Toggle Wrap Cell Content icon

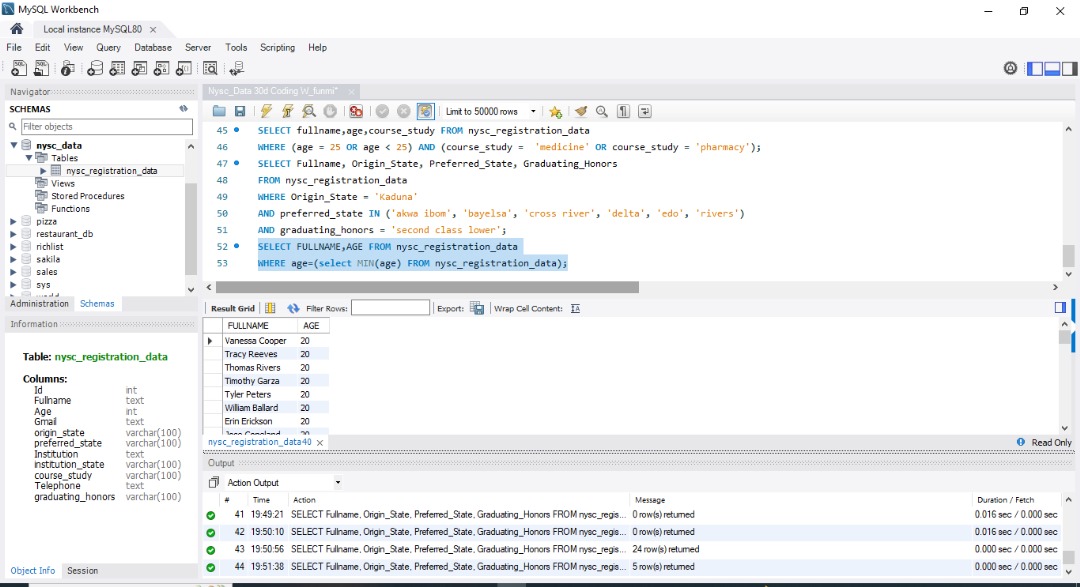(x=575, y=308)
